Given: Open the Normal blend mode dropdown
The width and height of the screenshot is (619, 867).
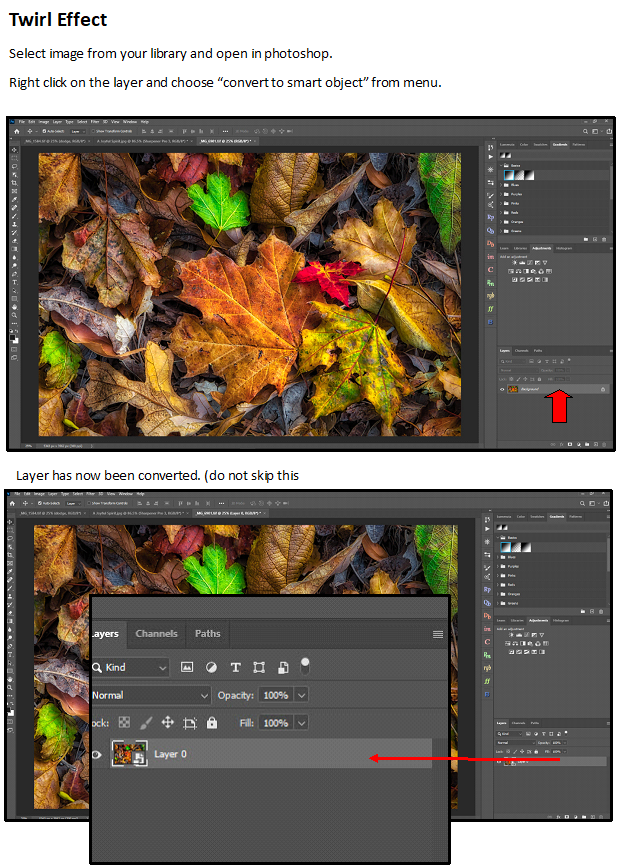Looking at the screenshot, I should (150, 695).
